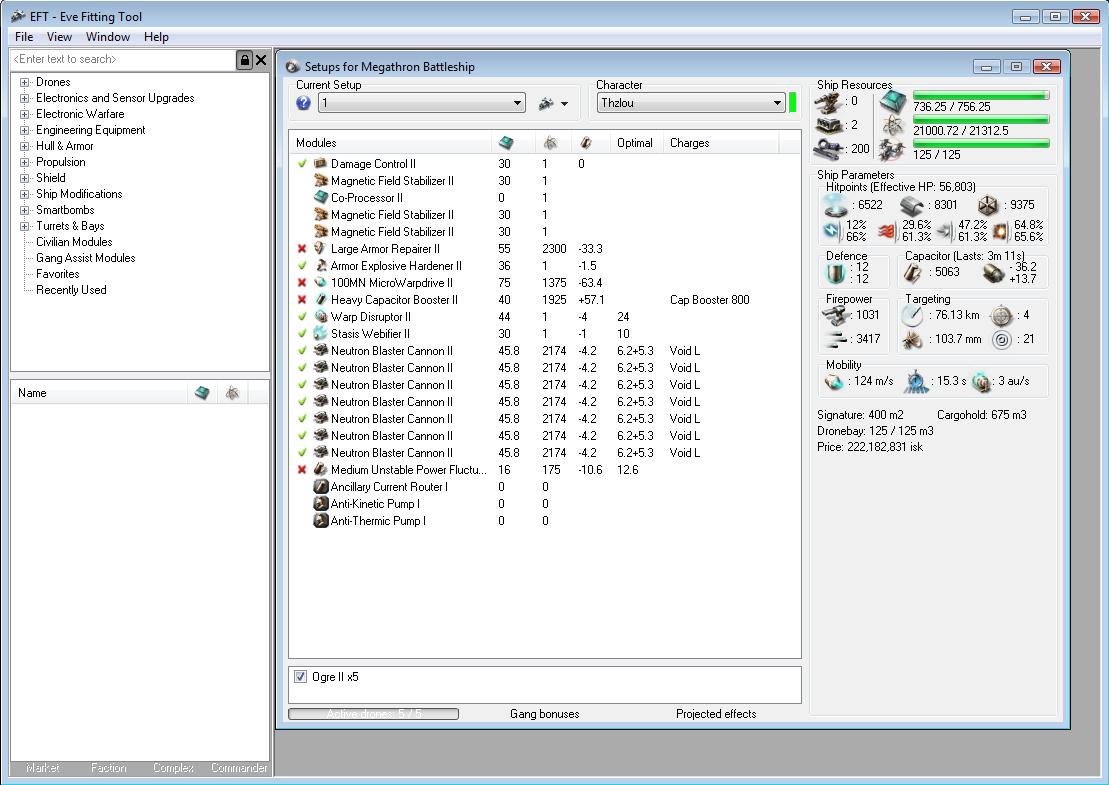This screenshot has height=785, width=1109.
Task: Click the max velocity icon under Mobility
Action: tap(835, 382)
